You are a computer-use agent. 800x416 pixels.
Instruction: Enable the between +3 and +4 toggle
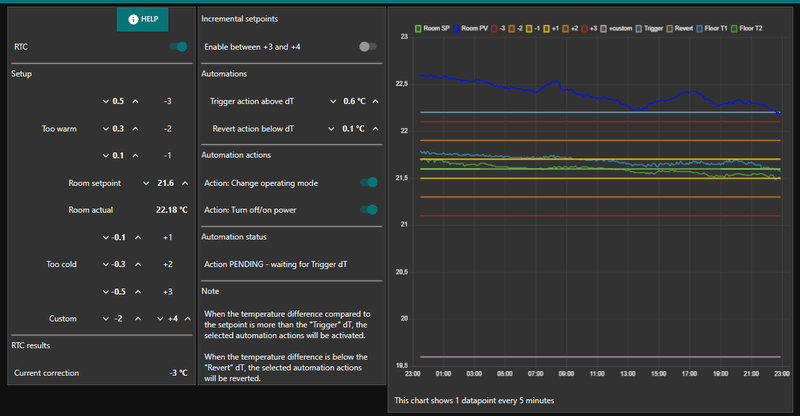point(369,47)
